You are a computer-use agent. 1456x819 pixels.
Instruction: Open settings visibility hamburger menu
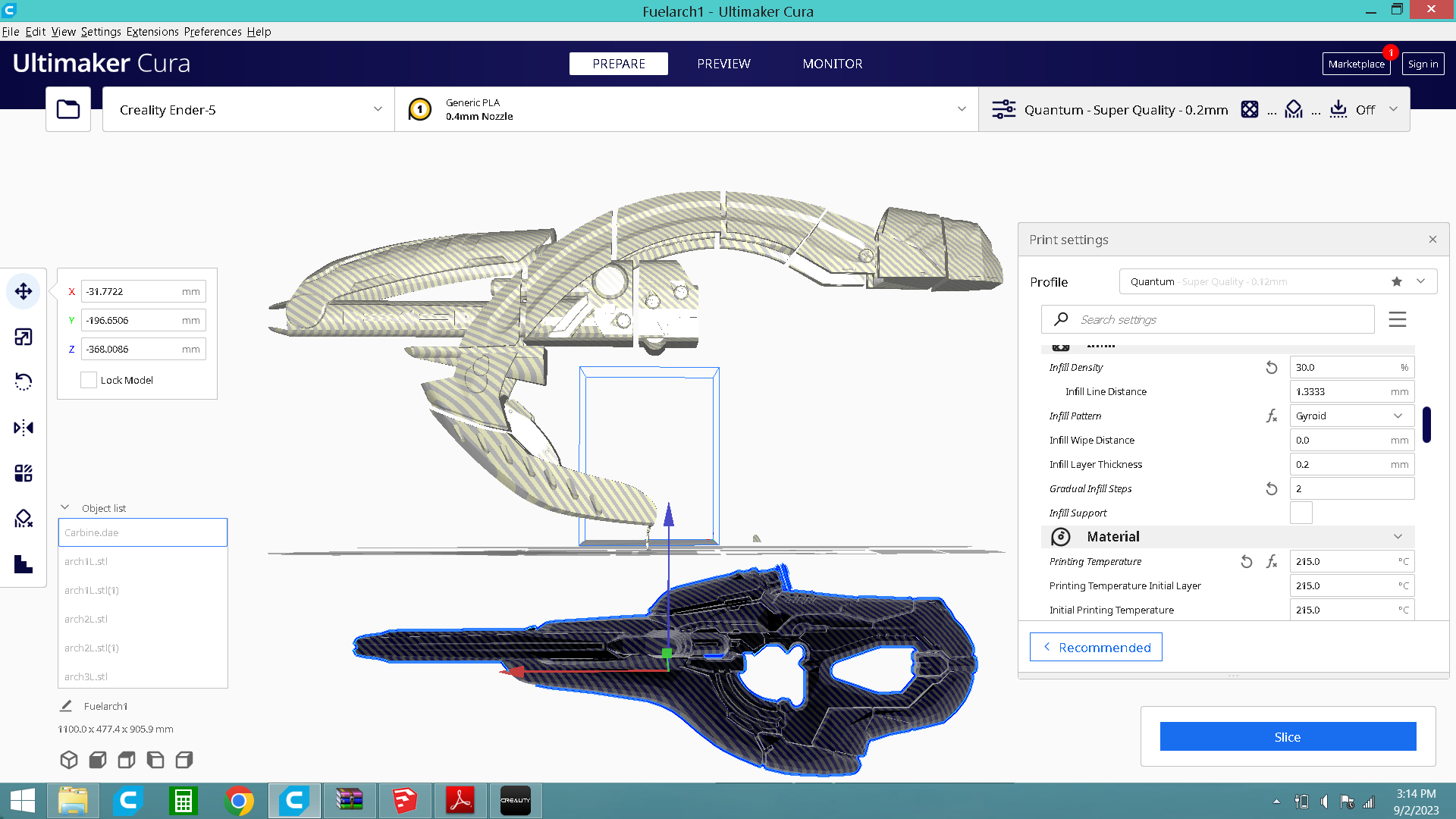click(1398, 319)
